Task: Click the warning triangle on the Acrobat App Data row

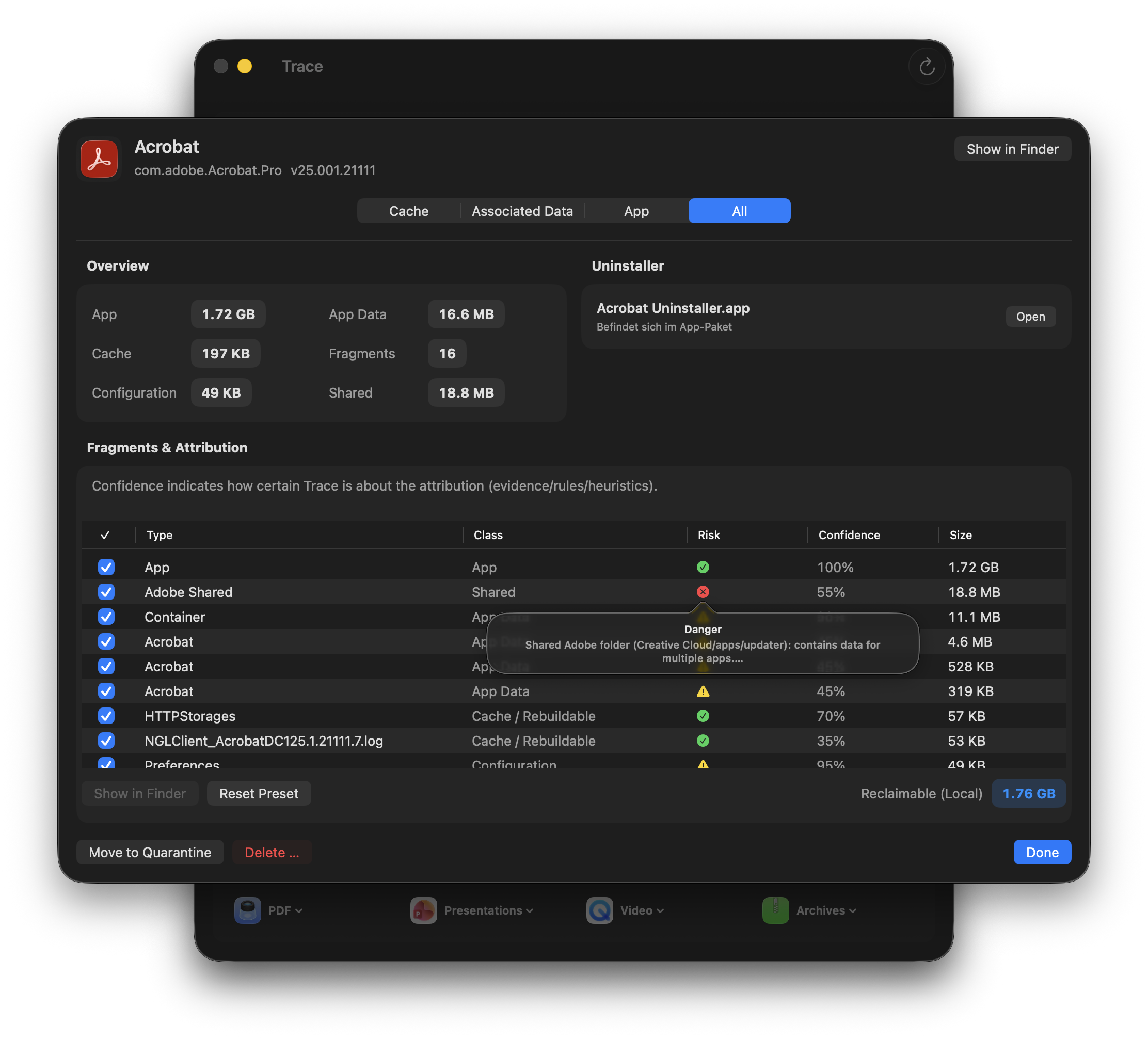Action: click(x=703, y=691)
